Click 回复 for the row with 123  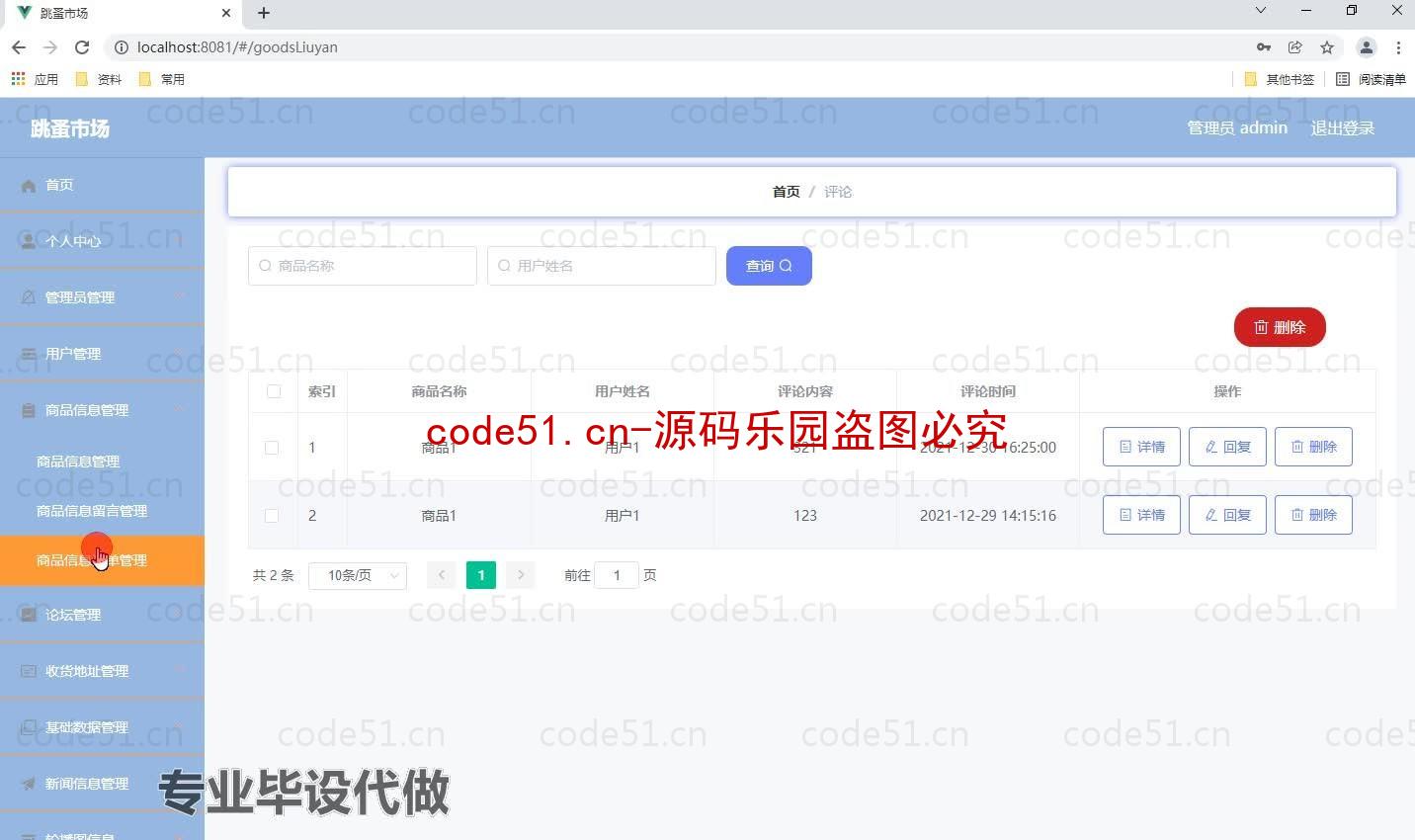1227,515
